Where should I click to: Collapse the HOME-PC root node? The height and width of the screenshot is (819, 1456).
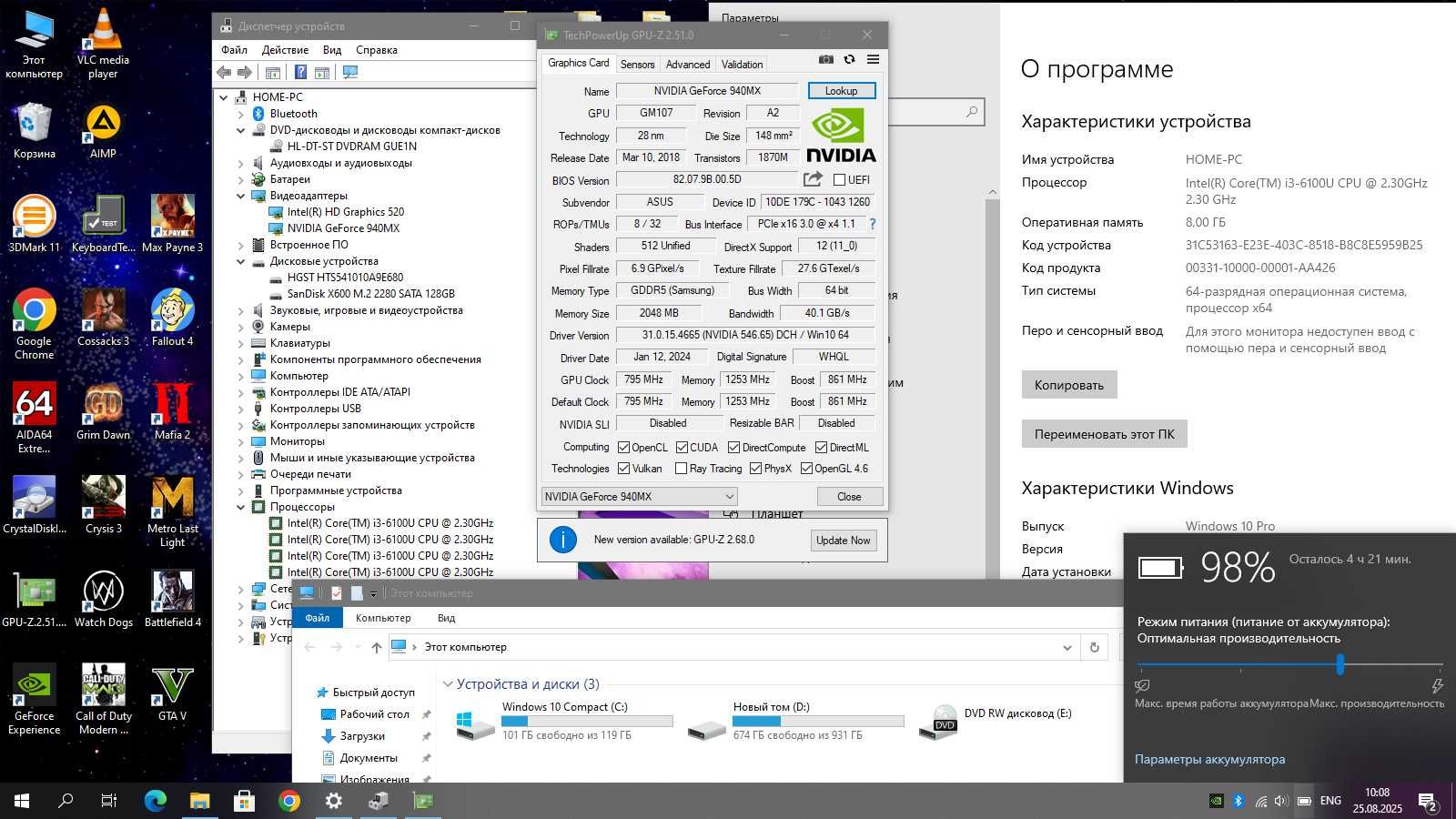click(224, 96)
